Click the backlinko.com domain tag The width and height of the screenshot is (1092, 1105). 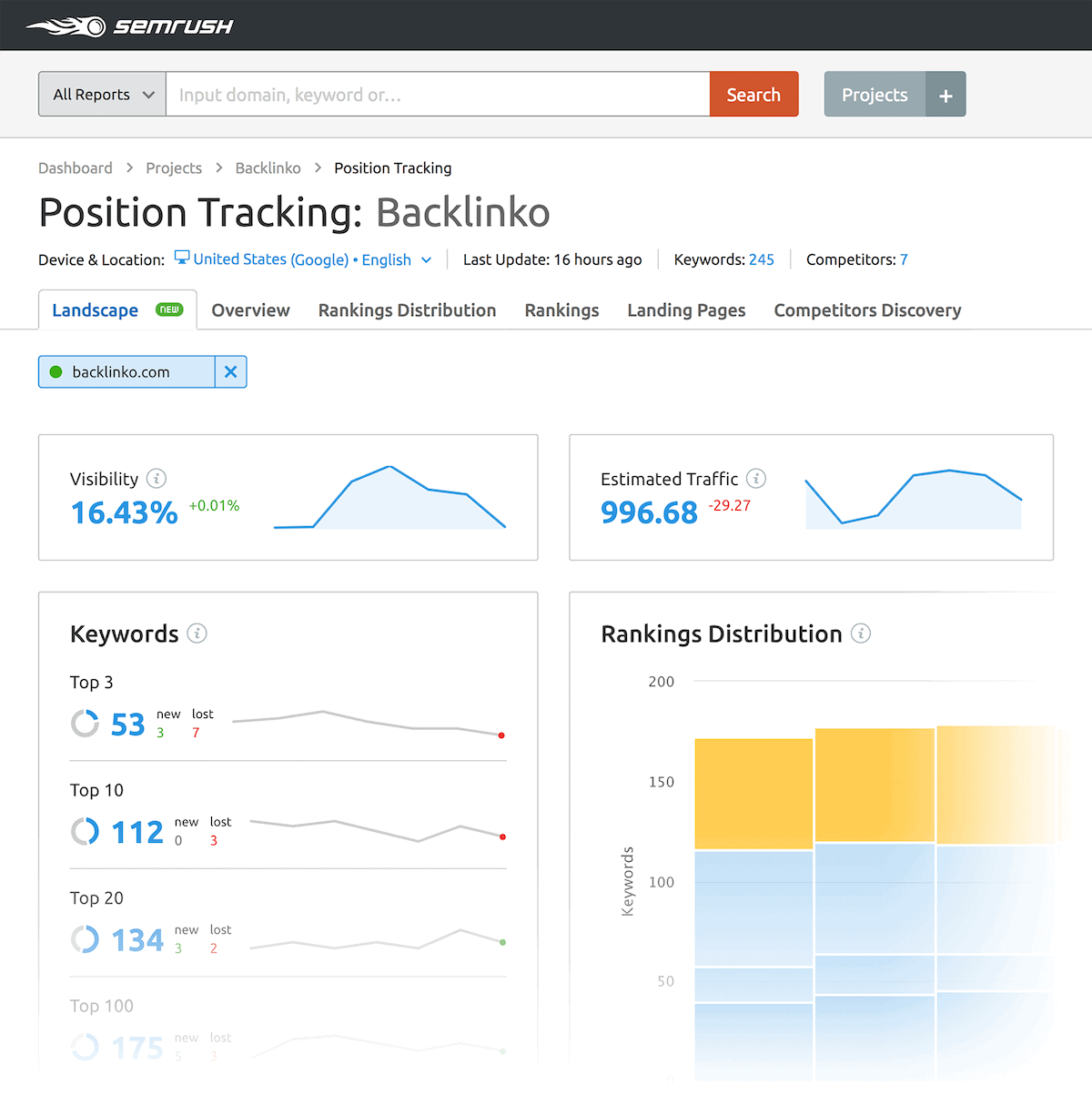coord(126,371)
